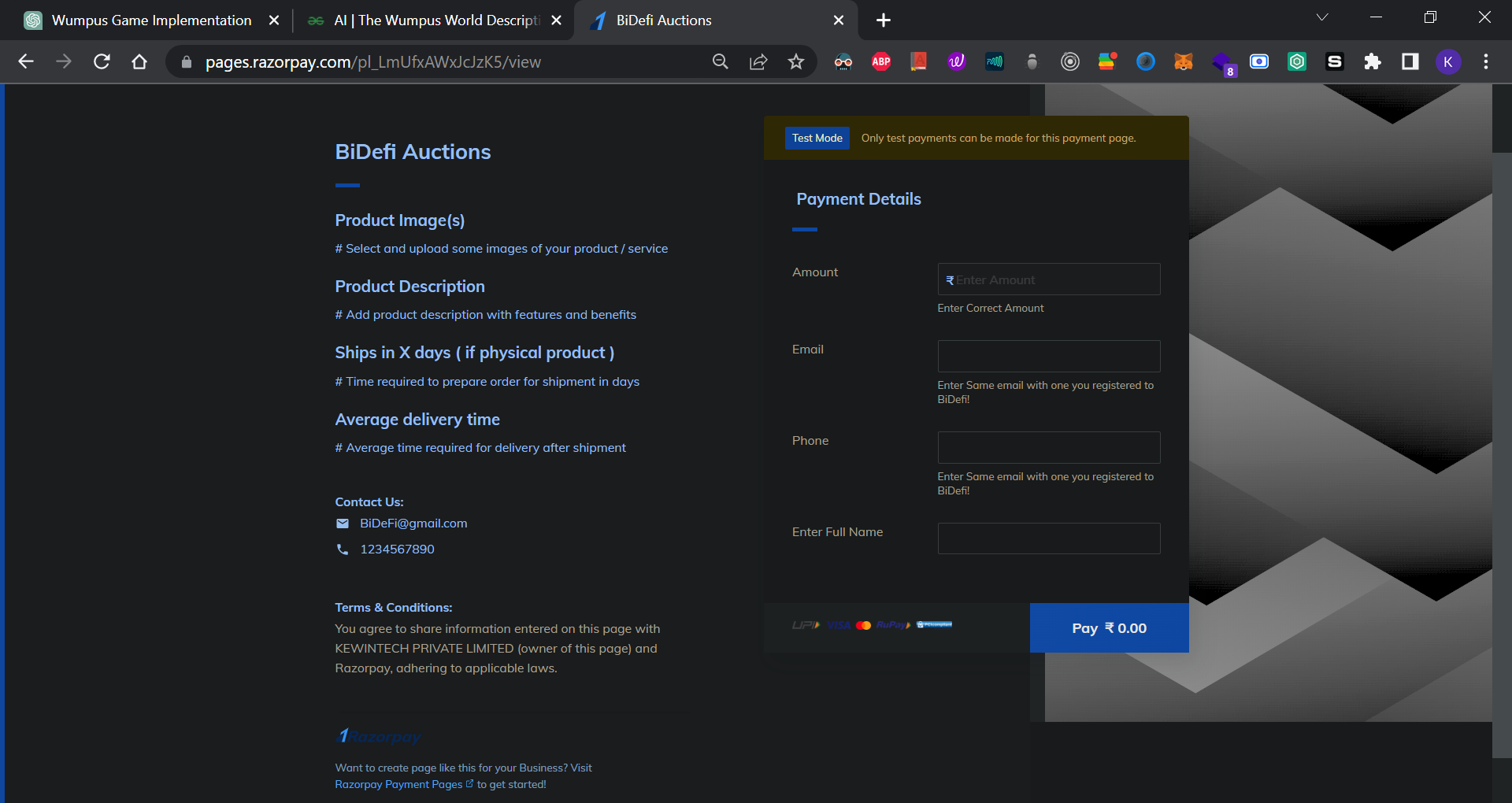Toggle the browser side panel
Screen dimensions: 1512x803
pos(1410,61)
